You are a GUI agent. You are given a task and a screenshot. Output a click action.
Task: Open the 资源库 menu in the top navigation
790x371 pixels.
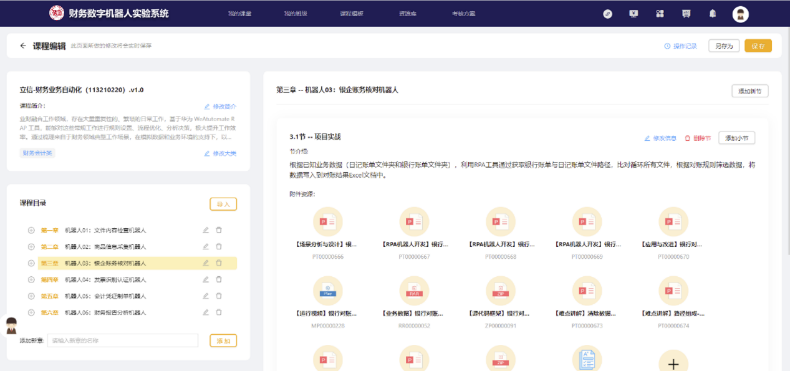click(x=407, y=14)
